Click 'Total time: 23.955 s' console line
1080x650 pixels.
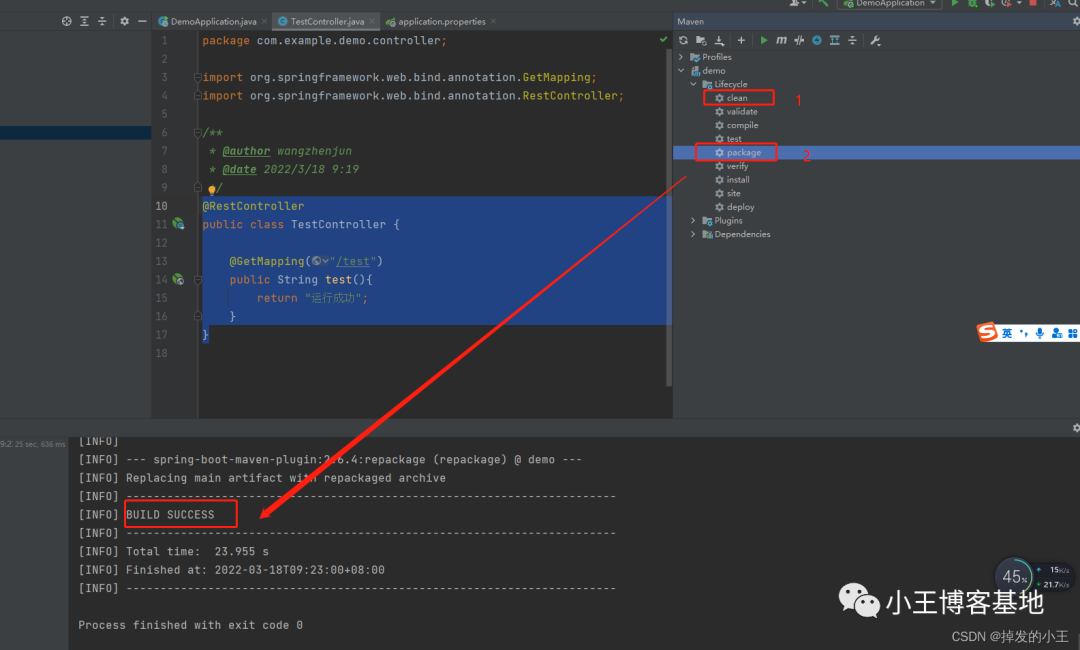(x=197, y=552)
